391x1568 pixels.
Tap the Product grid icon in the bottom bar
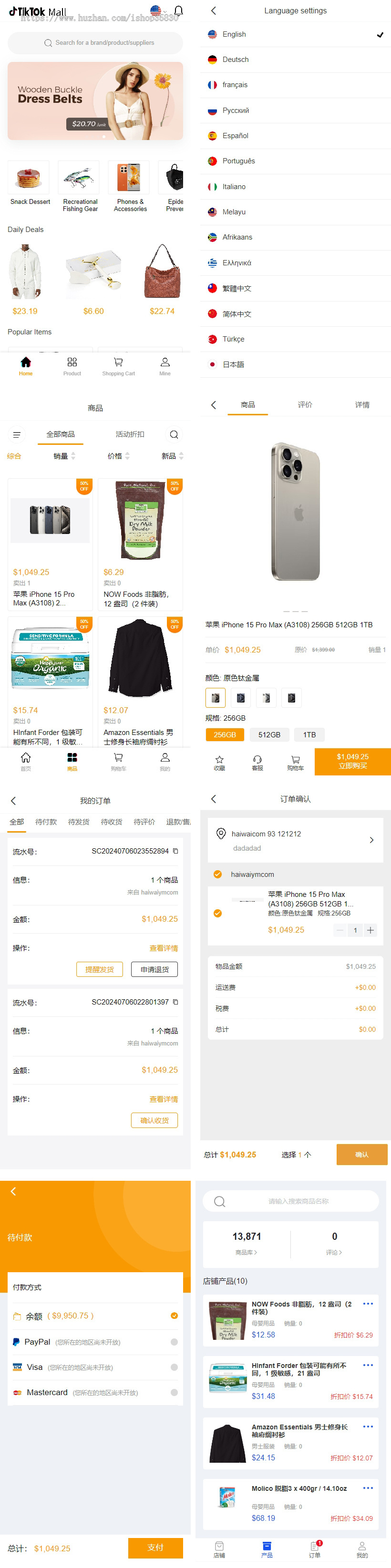[x=72, y=362]
